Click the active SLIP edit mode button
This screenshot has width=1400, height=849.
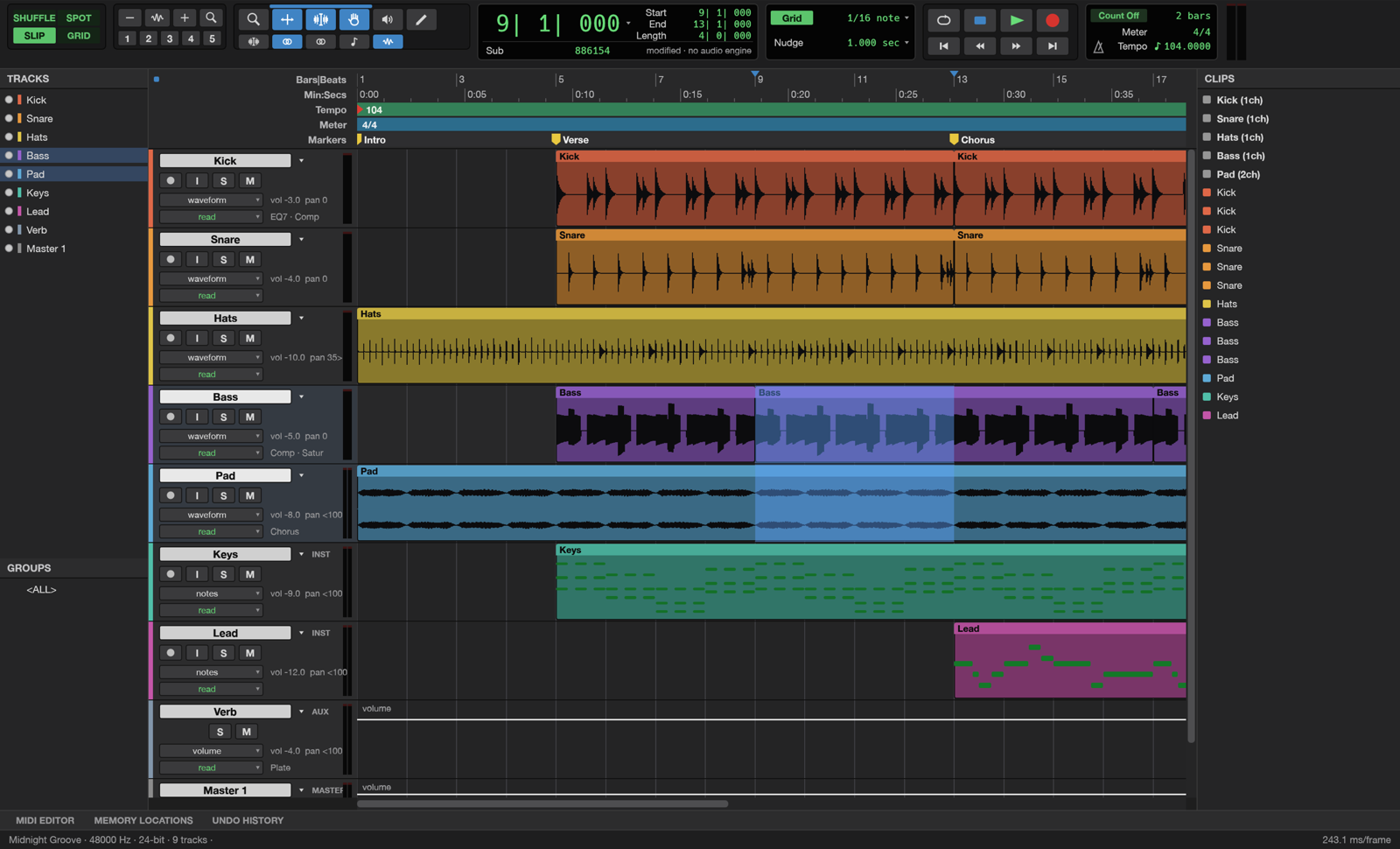pyautogui.click(x=34, y=36)
